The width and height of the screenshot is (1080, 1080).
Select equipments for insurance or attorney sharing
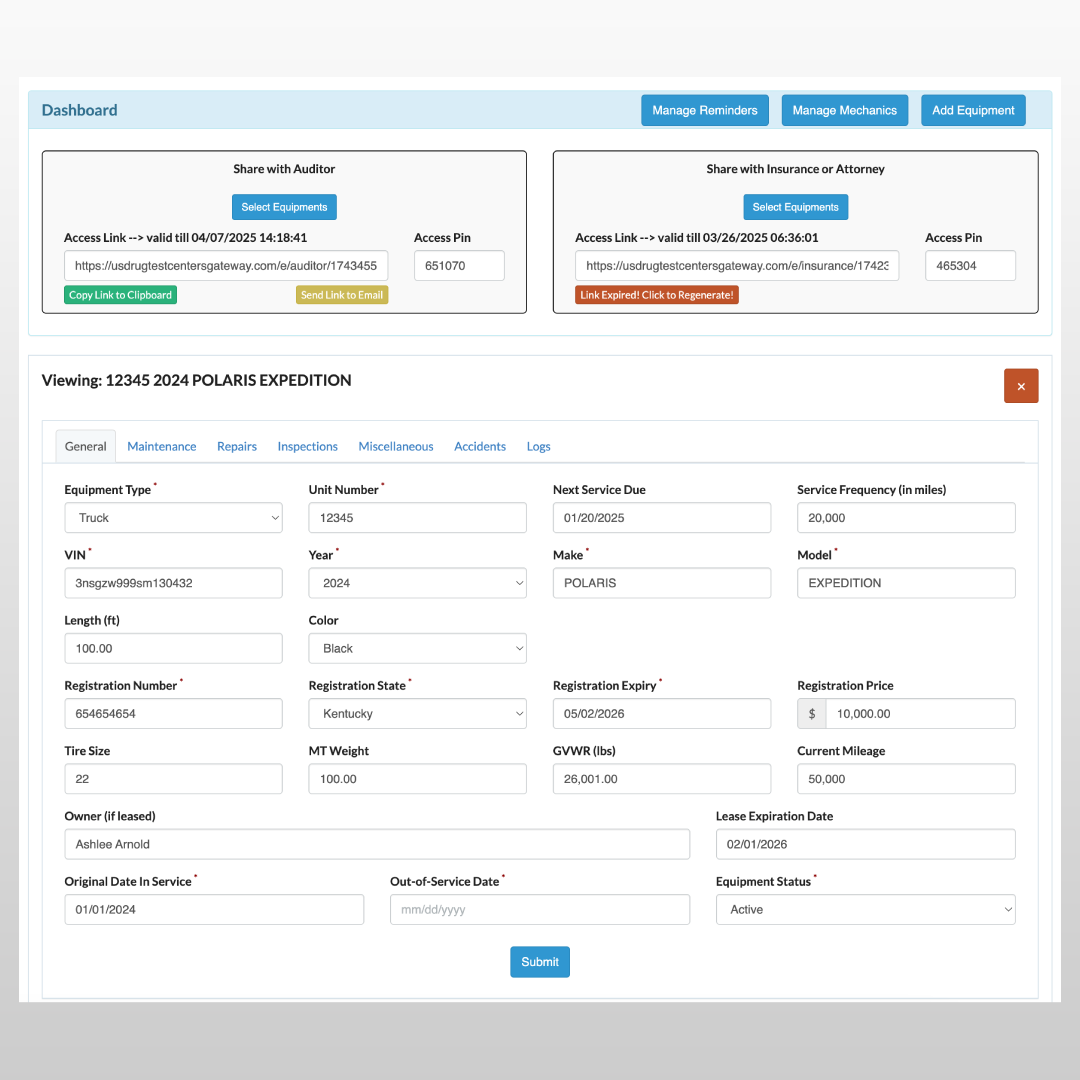coord(795,207)
